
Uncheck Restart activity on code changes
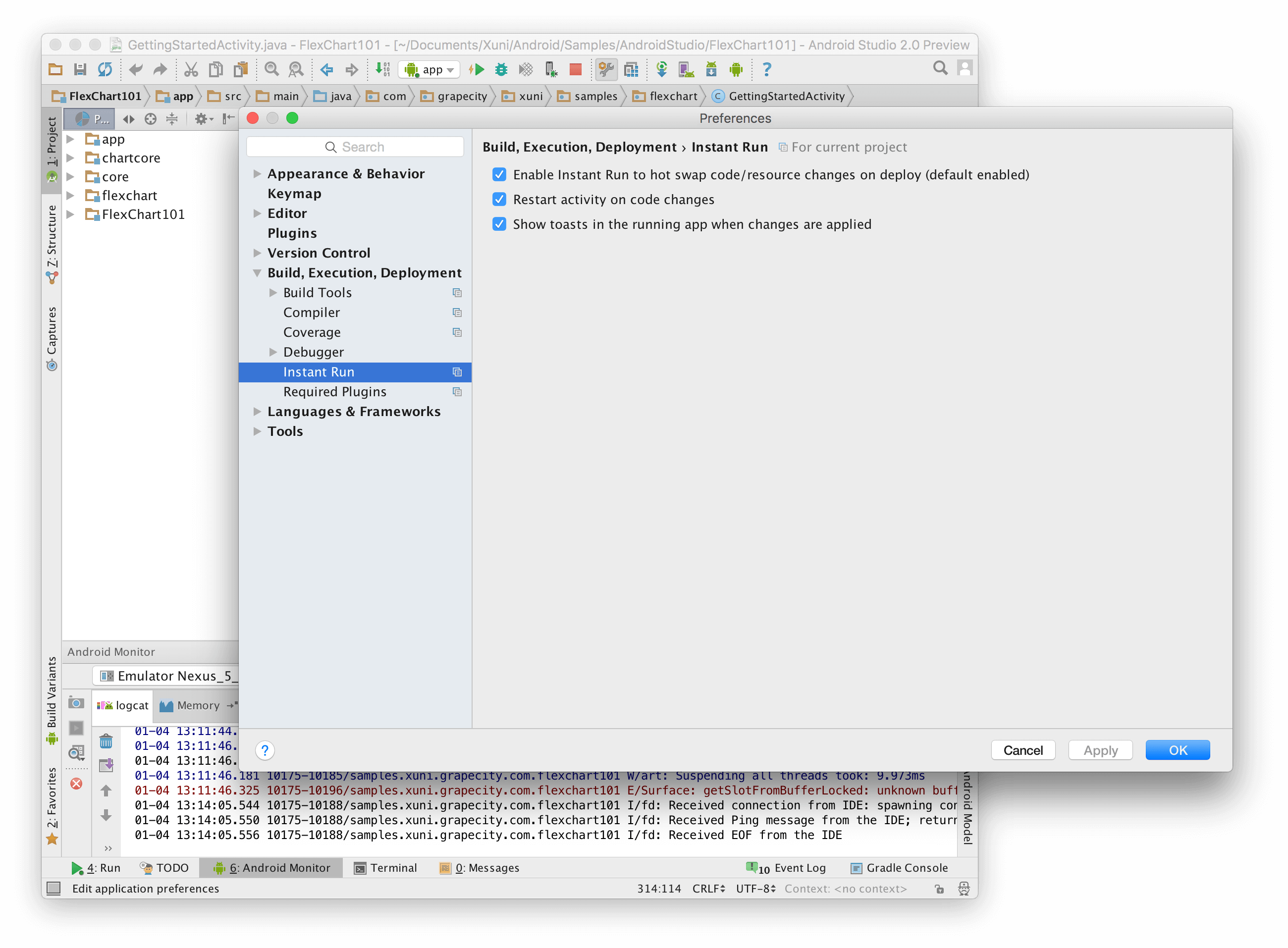coord(499,199)
